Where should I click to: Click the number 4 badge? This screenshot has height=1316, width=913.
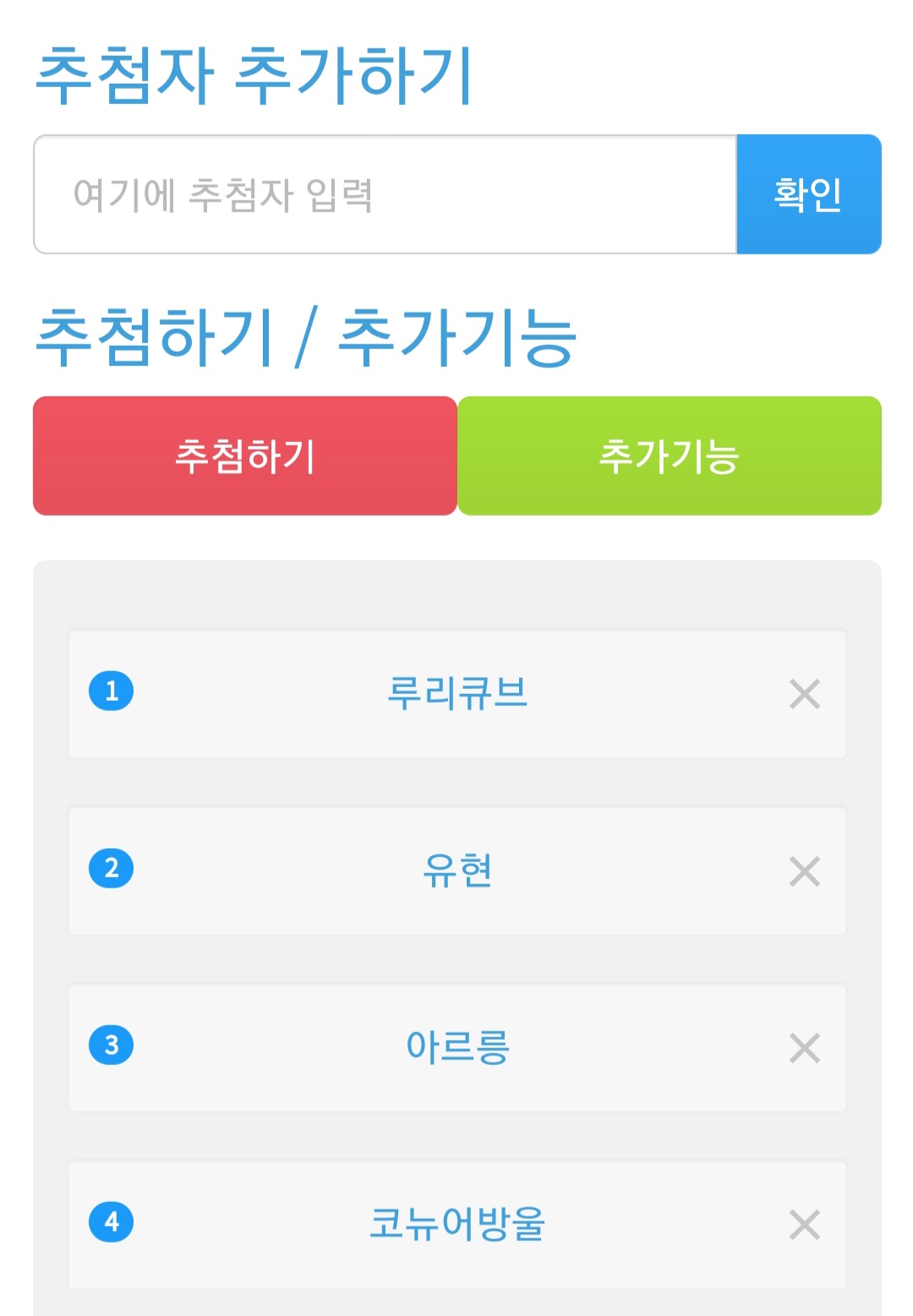coord(112,1221)
